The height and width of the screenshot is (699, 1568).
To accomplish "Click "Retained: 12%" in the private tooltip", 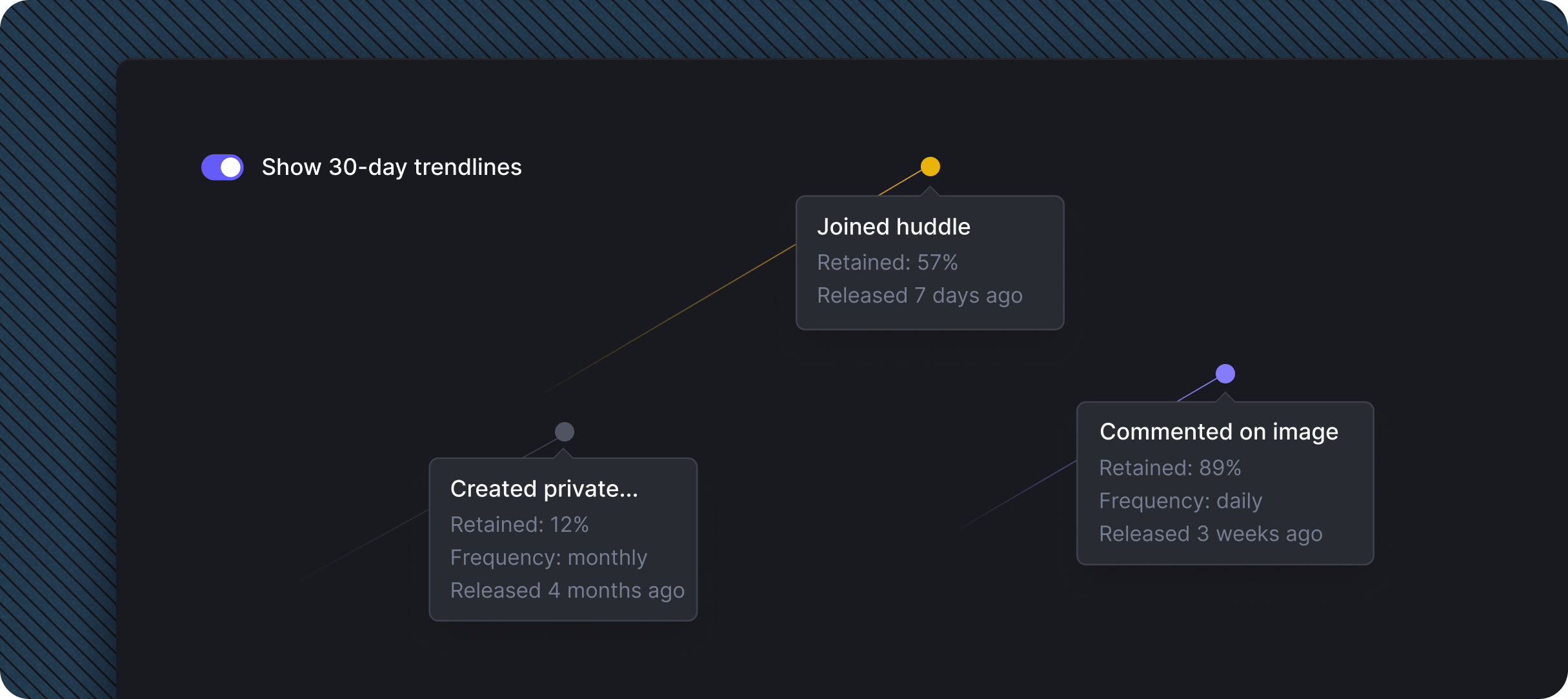I will 519,524.
